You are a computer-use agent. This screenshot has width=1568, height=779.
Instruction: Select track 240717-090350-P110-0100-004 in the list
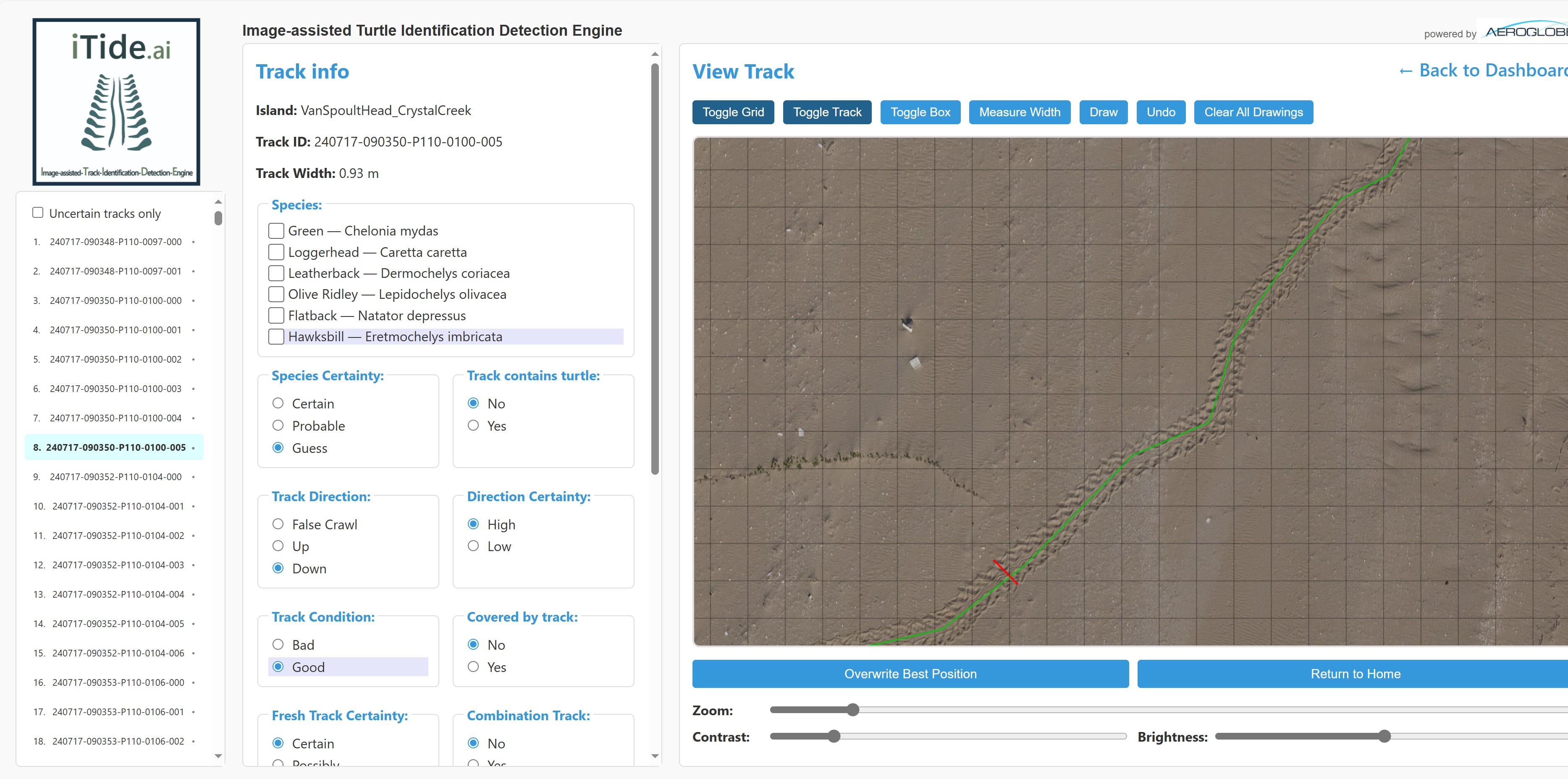tap(115, 418)
